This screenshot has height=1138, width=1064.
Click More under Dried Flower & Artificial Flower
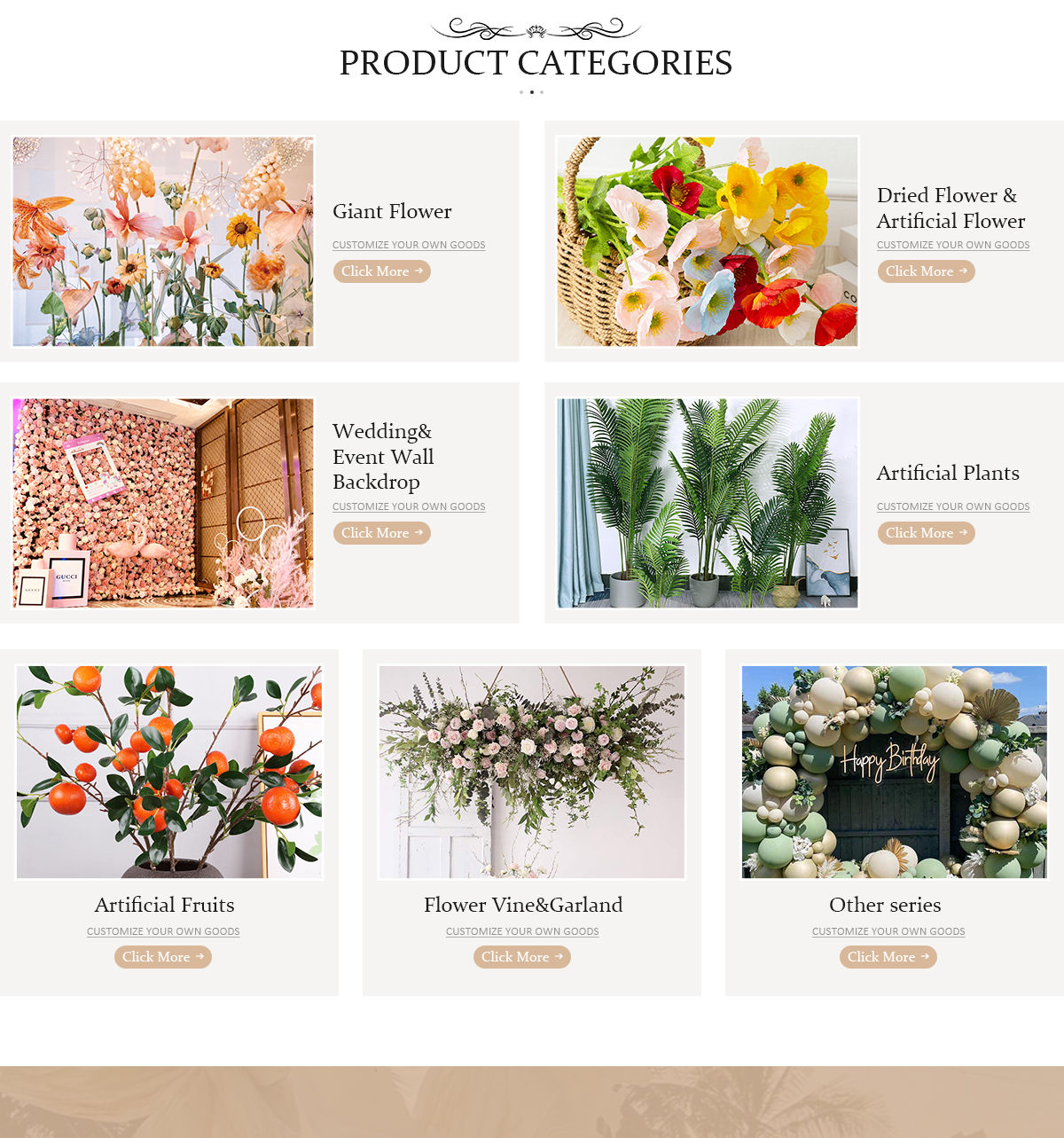927,271
